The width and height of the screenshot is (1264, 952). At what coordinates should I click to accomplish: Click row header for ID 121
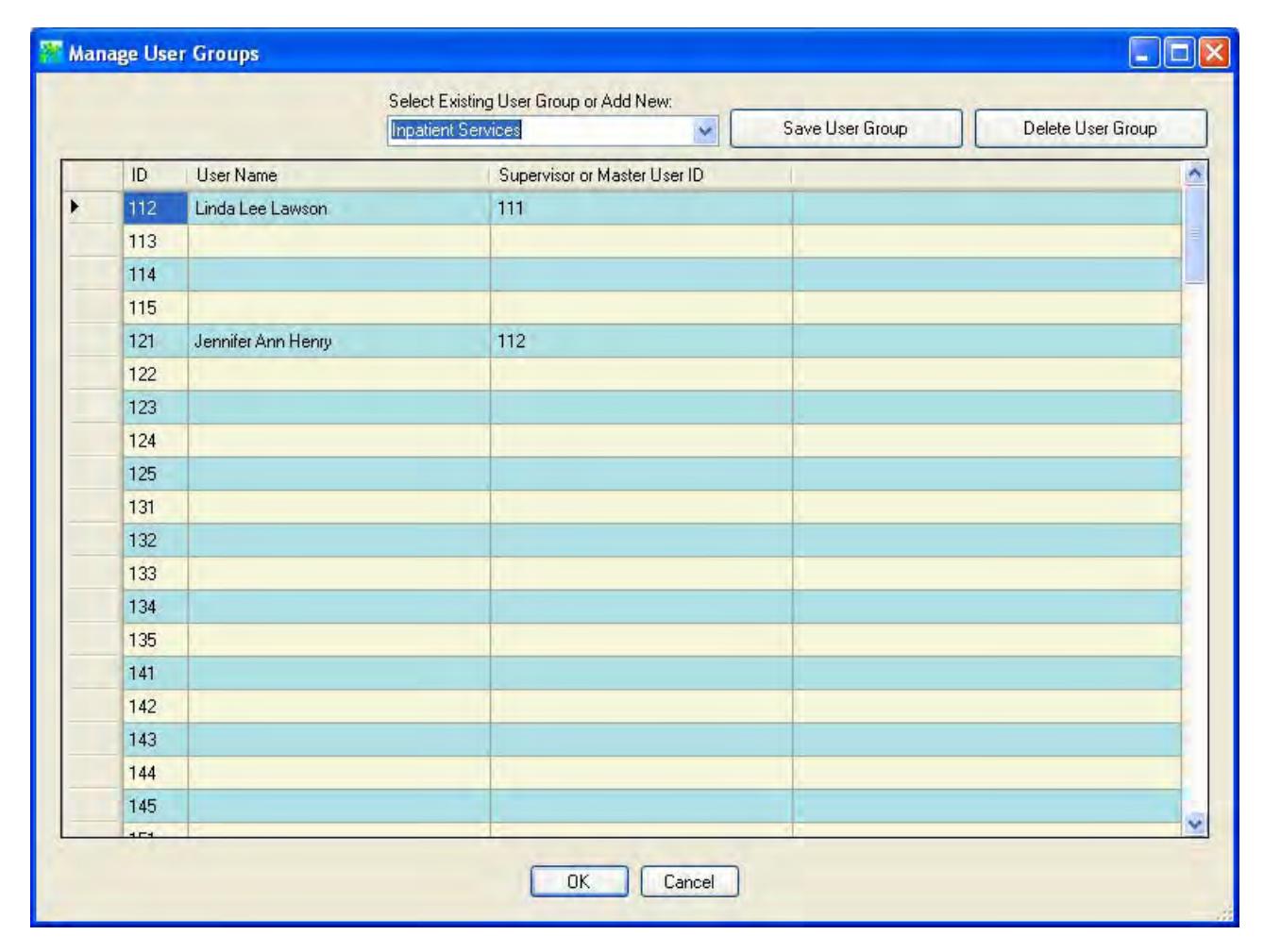[93, 342]
